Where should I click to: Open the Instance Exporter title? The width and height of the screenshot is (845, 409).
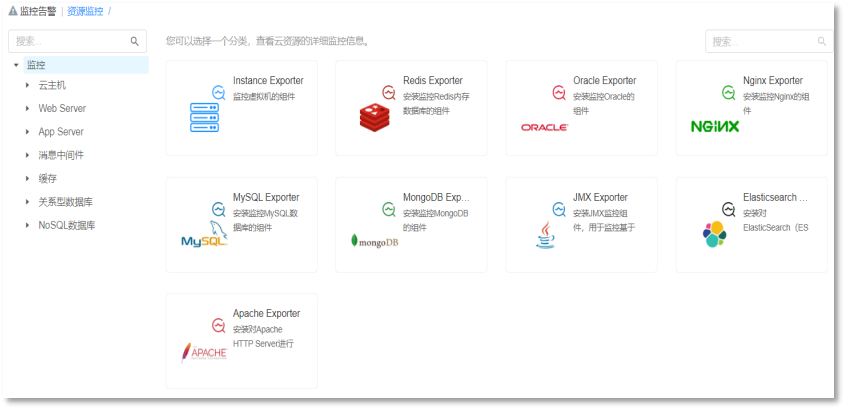268,80
